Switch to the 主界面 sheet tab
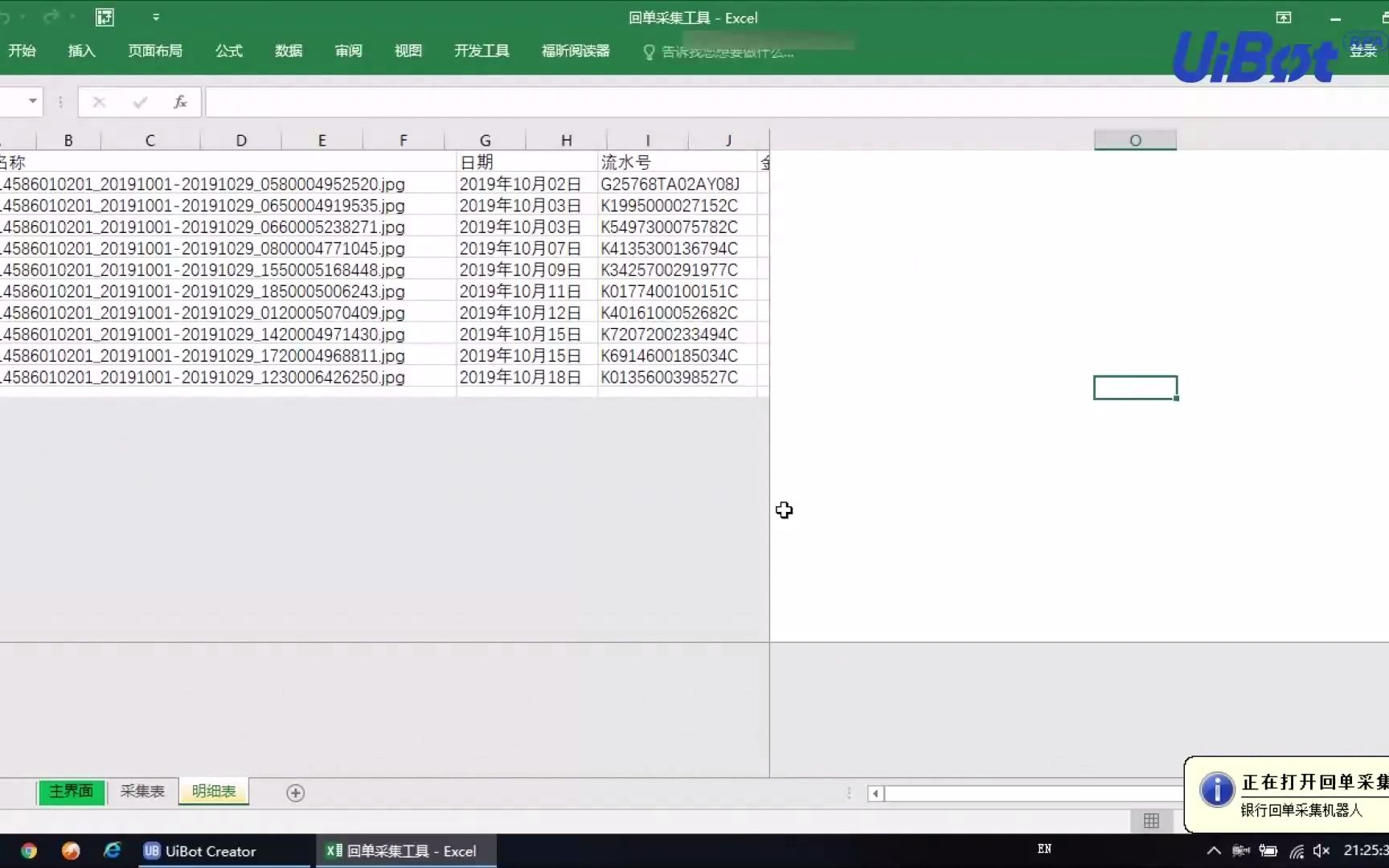Screen dimensions: 1389x868 click(71, 792)
